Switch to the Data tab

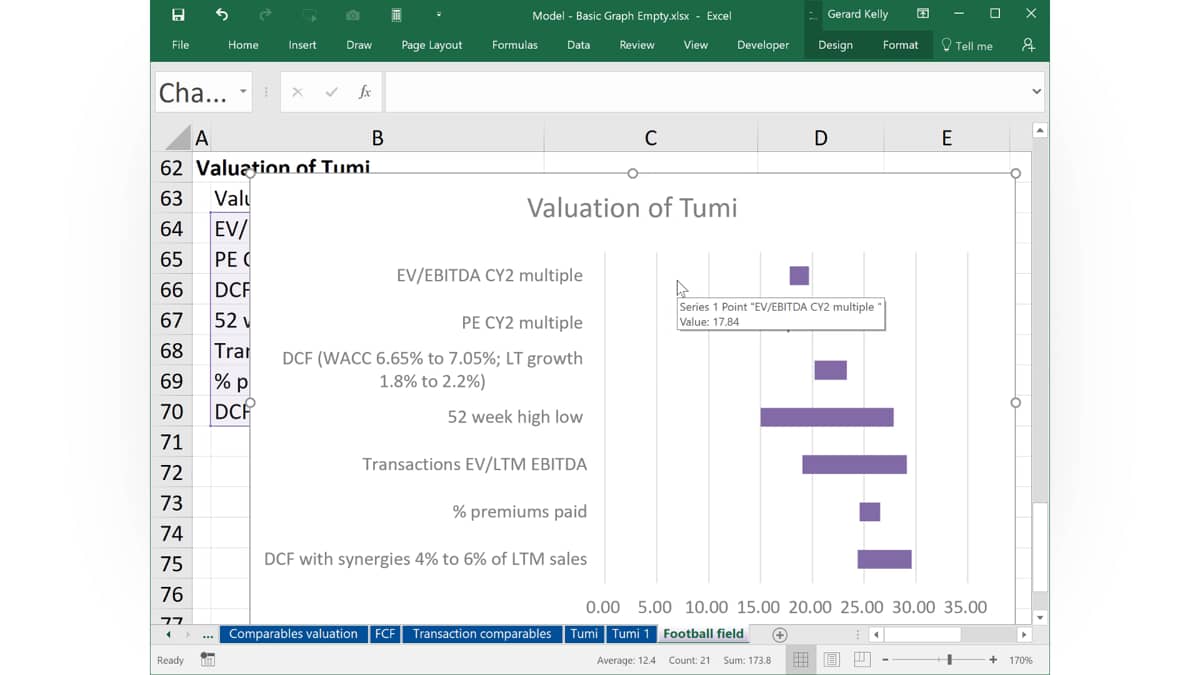click(x=578, y=45)
